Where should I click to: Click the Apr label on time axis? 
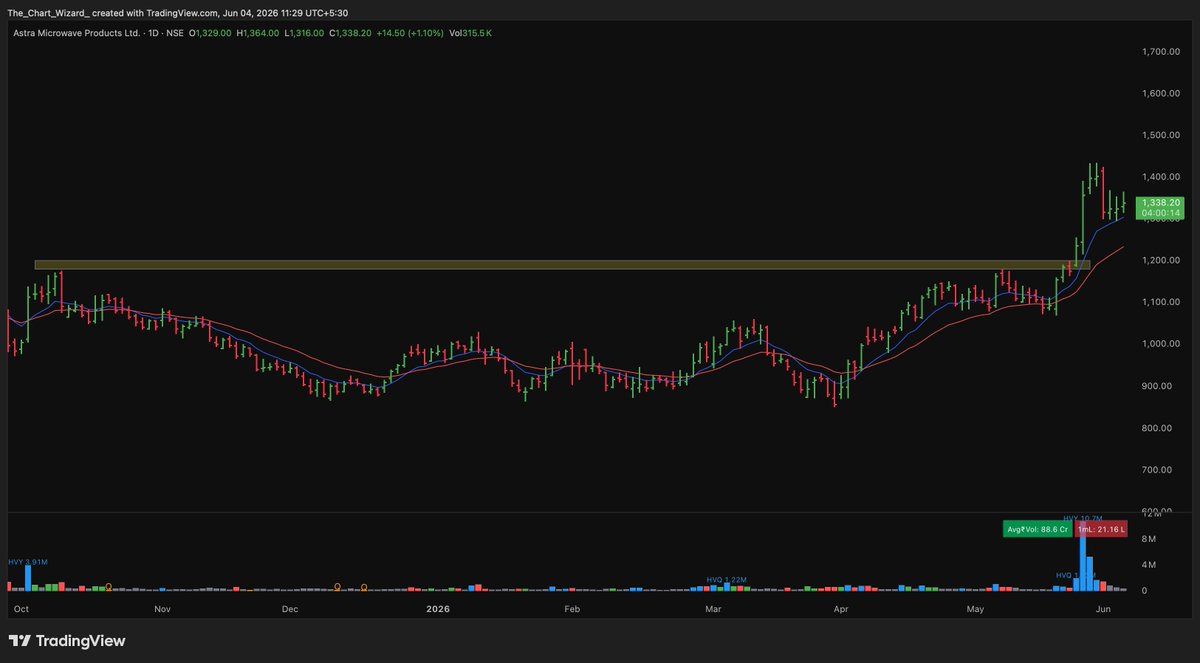tap(840, 608)
